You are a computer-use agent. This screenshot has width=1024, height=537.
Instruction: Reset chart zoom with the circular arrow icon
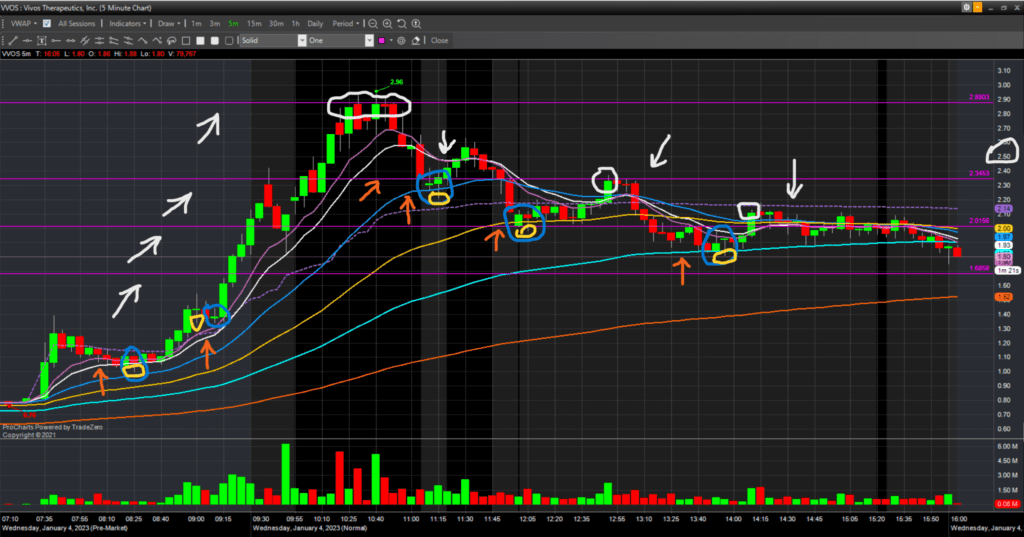coord(403,22)
